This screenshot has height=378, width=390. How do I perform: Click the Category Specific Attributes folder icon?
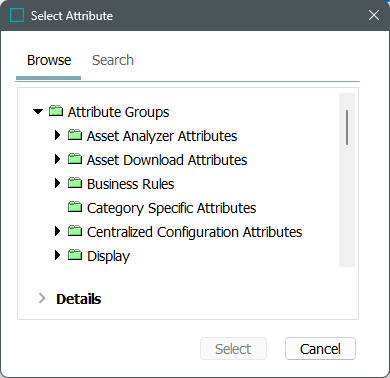point(75,207)
